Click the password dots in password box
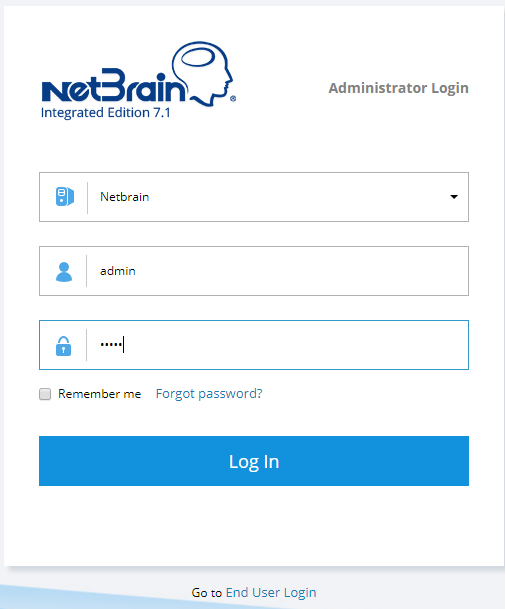Image resolution: width=506 pixels, height=609 pixels. (111, 345)
